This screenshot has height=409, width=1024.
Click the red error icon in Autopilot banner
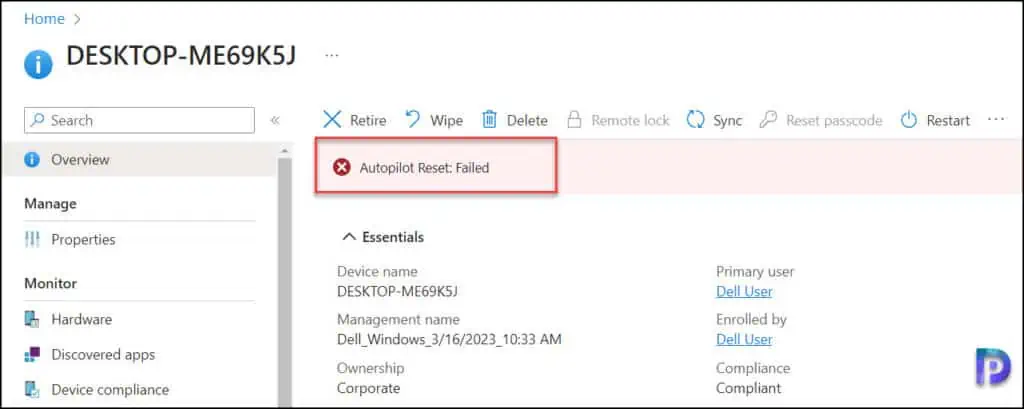[x=342, y=168]
